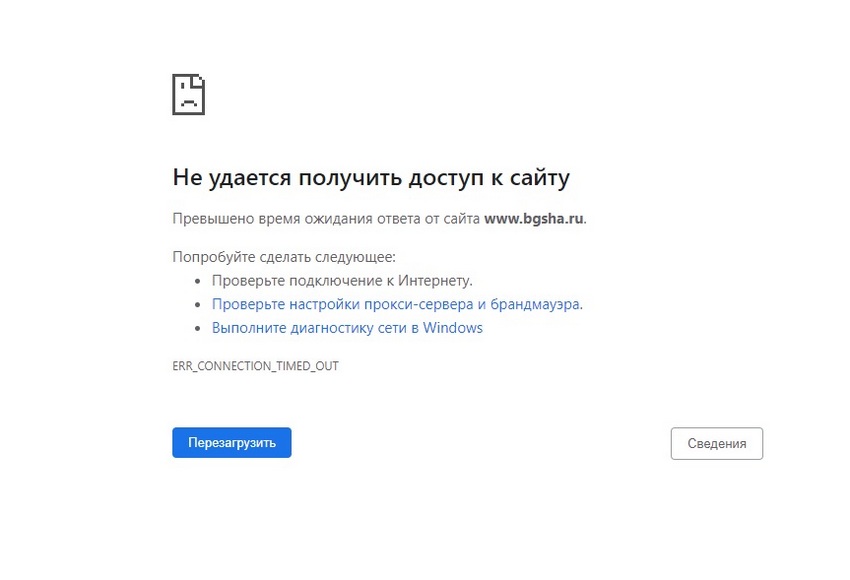Click bullet before the network diagnostics link
Viewport: 850px width, 580px height.
pos(199,329)
